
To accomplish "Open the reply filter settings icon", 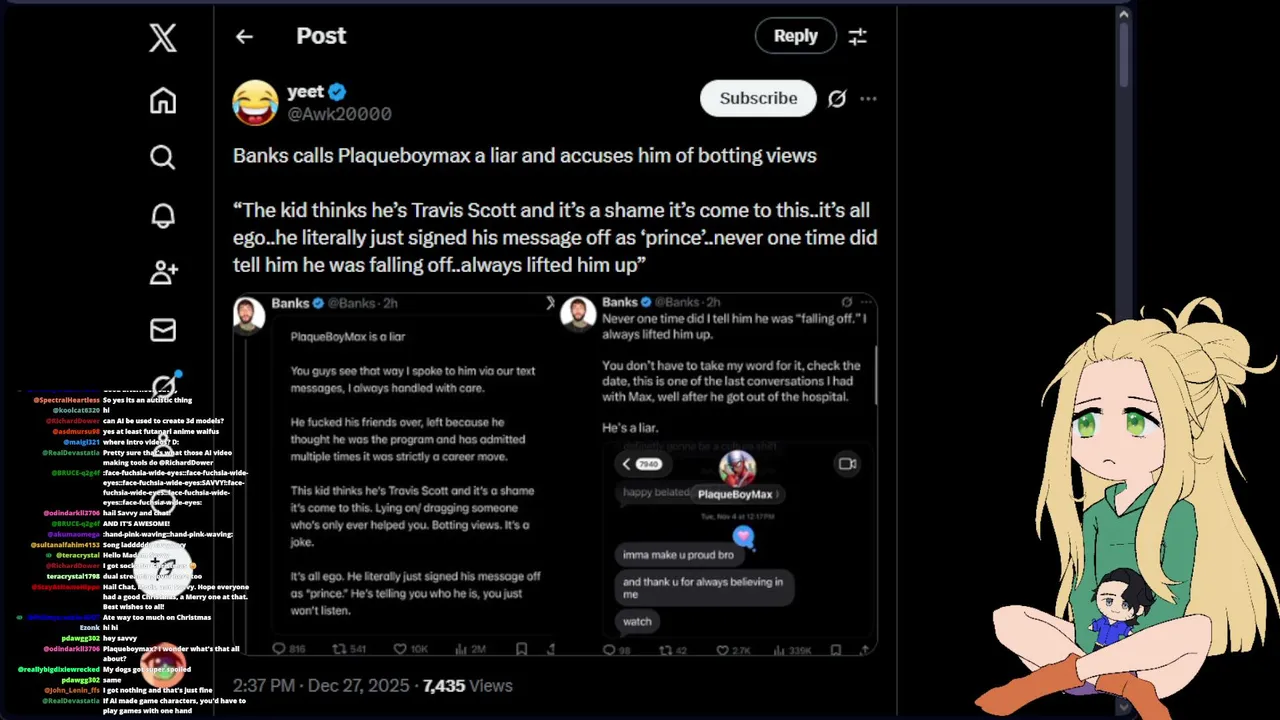I will click(858, 36).
